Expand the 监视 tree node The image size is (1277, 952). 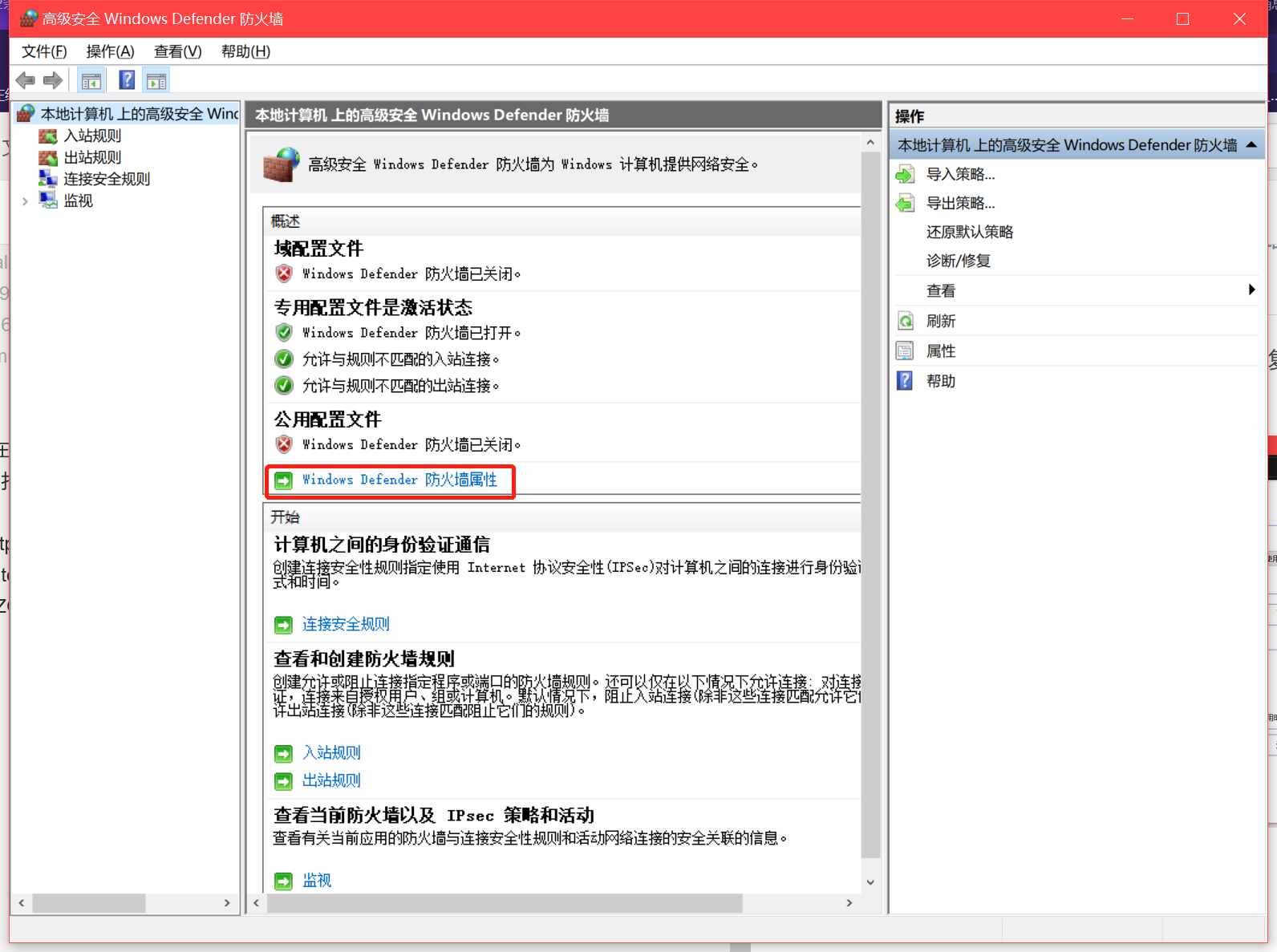[x=25, y=201]
